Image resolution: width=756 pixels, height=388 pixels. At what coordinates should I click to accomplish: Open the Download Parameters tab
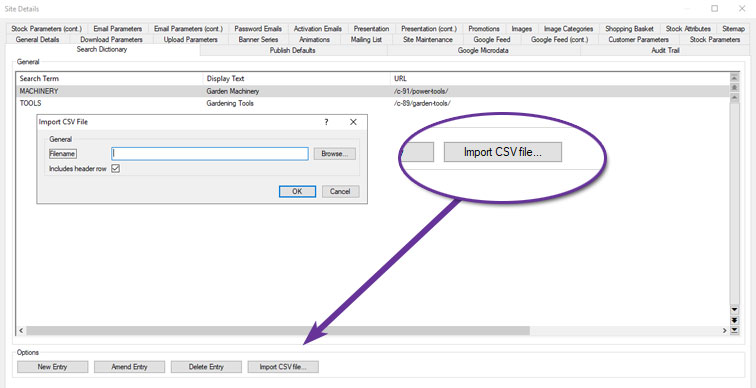pyautogui.click(x=111, y=40)
